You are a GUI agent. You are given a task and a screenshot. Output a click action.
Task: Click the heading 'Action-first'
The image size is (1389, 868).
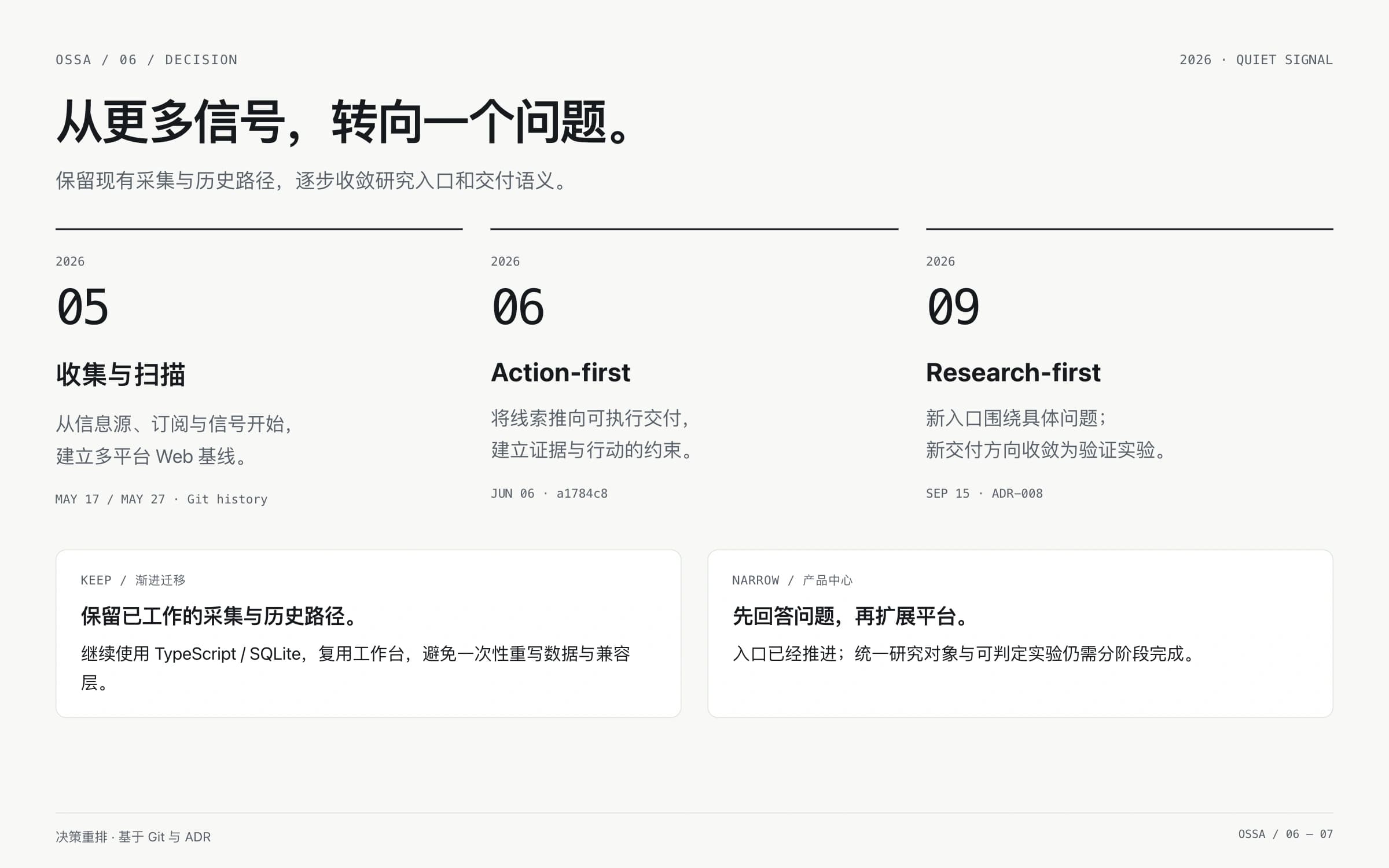click(x=560, y=372)
